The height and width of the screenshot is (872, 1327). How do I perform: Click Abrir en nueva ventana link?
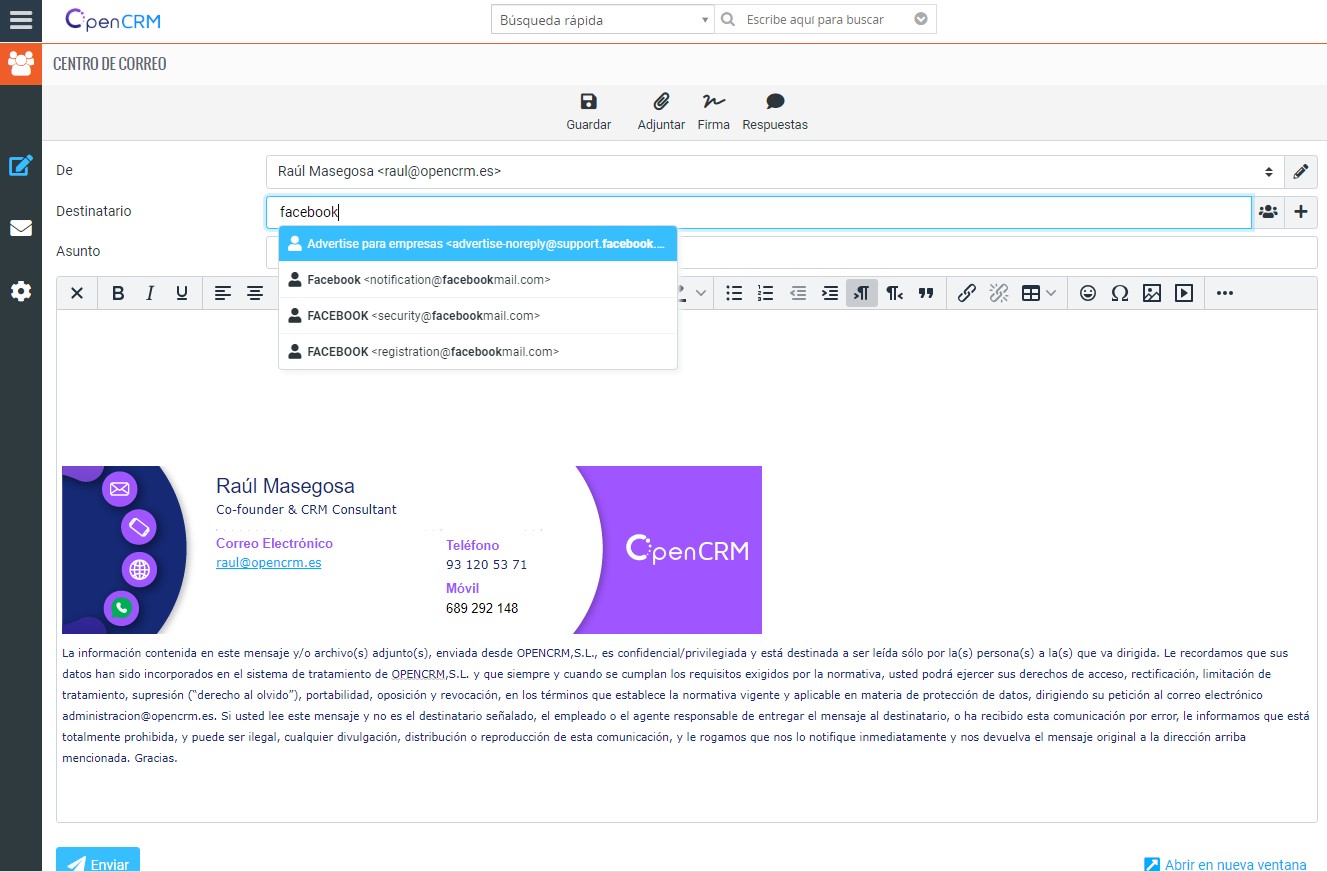tap(1225, 865)
